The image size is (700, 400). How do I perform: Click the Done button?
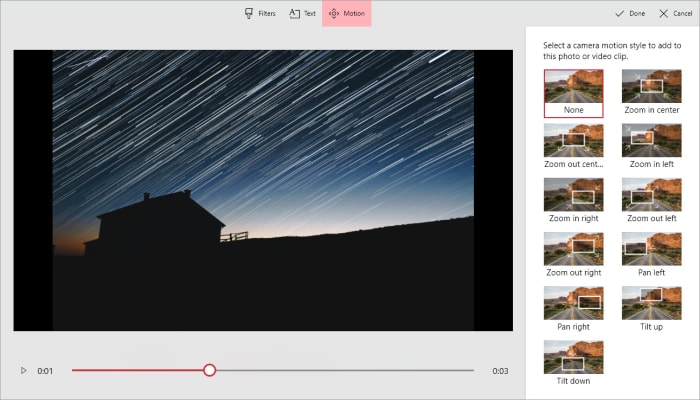(x=630, y=13)
